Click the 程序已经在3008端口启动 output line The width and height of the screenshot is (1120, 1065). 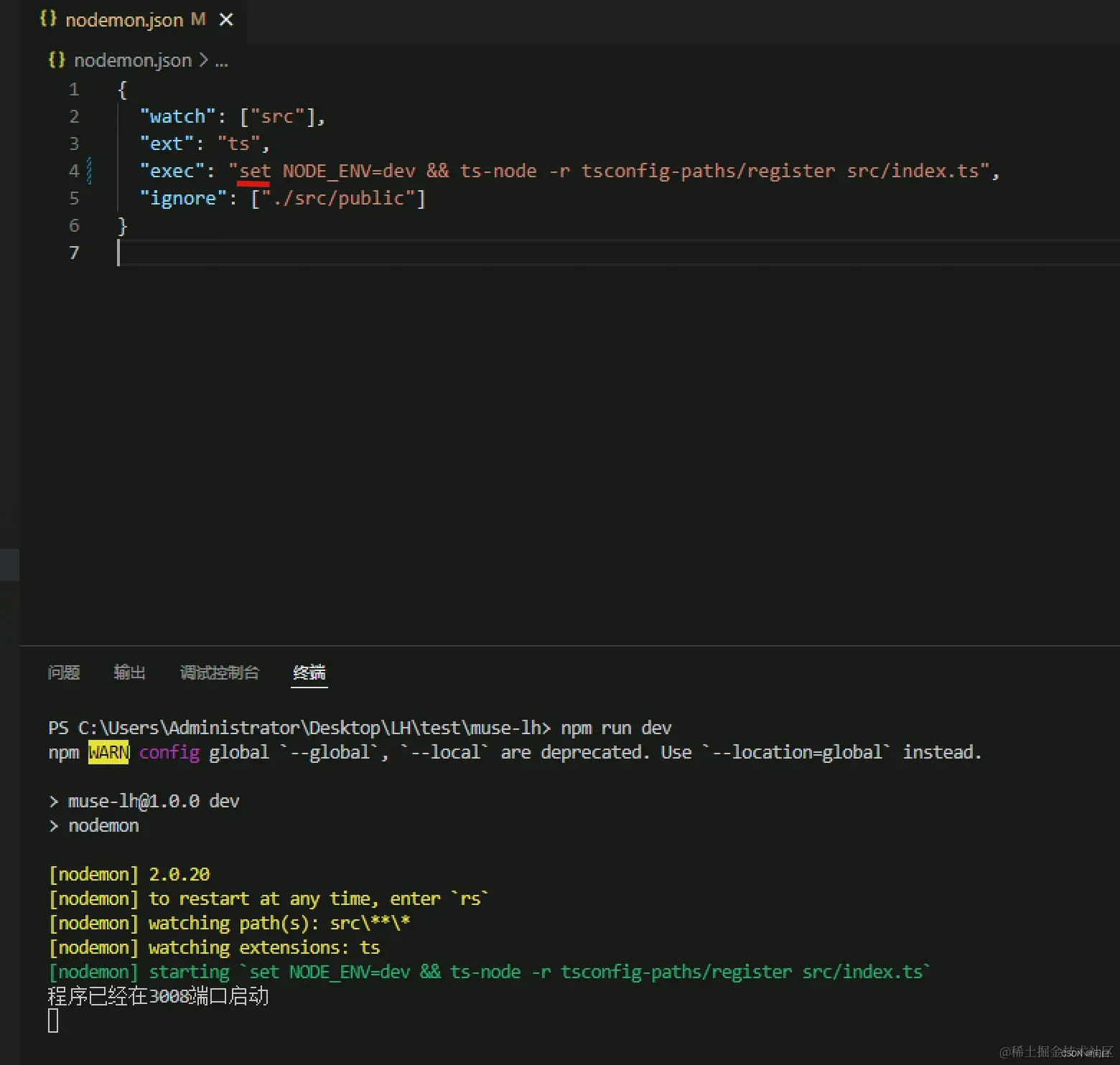point(158,996)
